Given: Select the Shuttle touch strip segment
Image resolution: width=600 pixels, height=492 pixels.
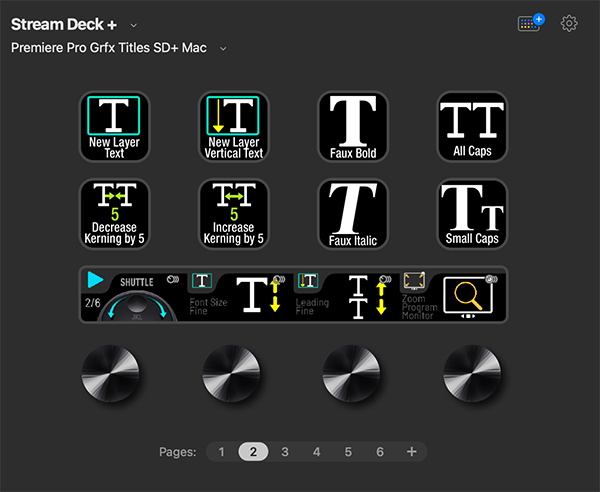Looking at the screenshot, I should [x=134, y=295].
